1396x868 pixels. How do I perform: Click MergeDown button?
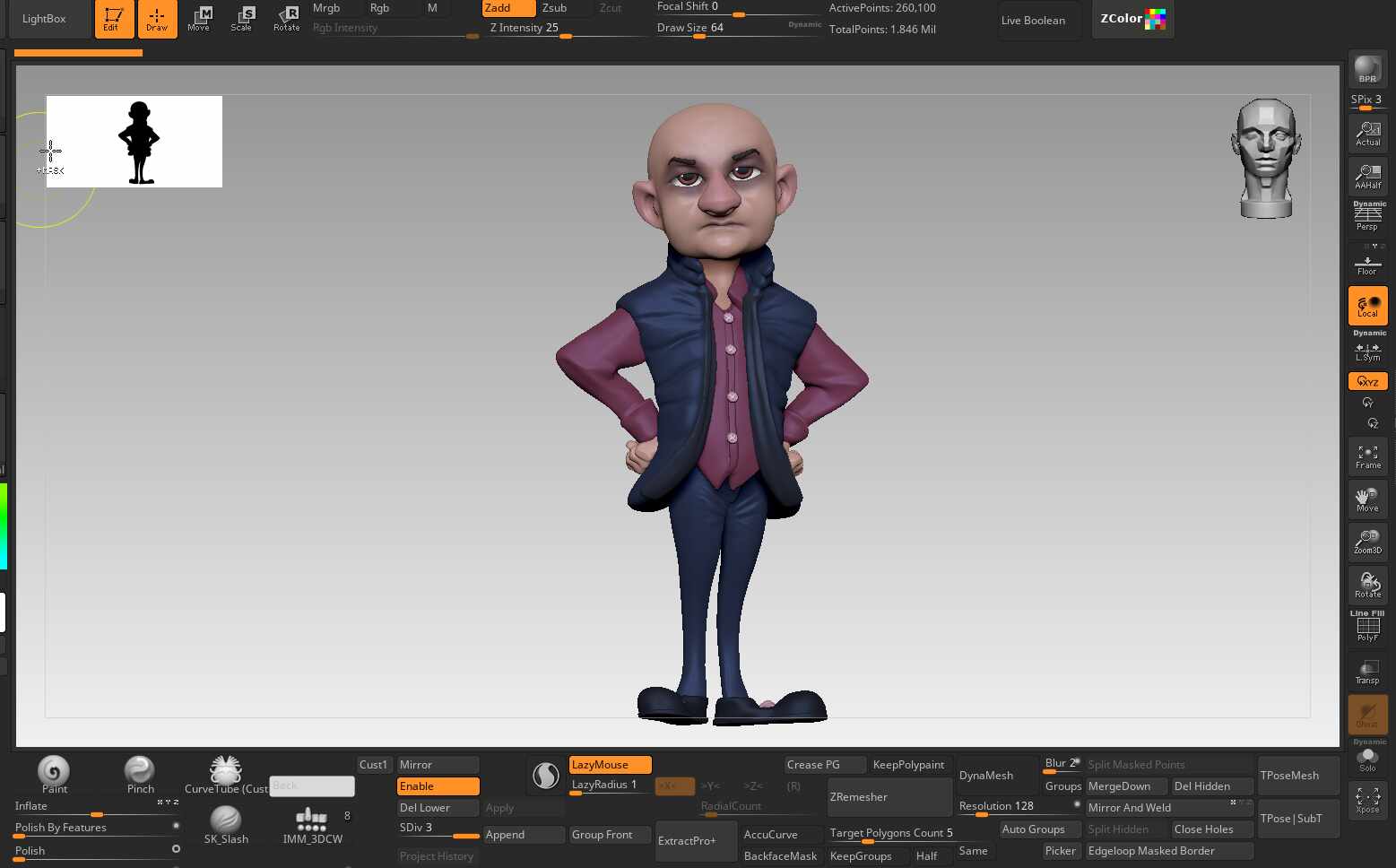tap(1126, 786)
